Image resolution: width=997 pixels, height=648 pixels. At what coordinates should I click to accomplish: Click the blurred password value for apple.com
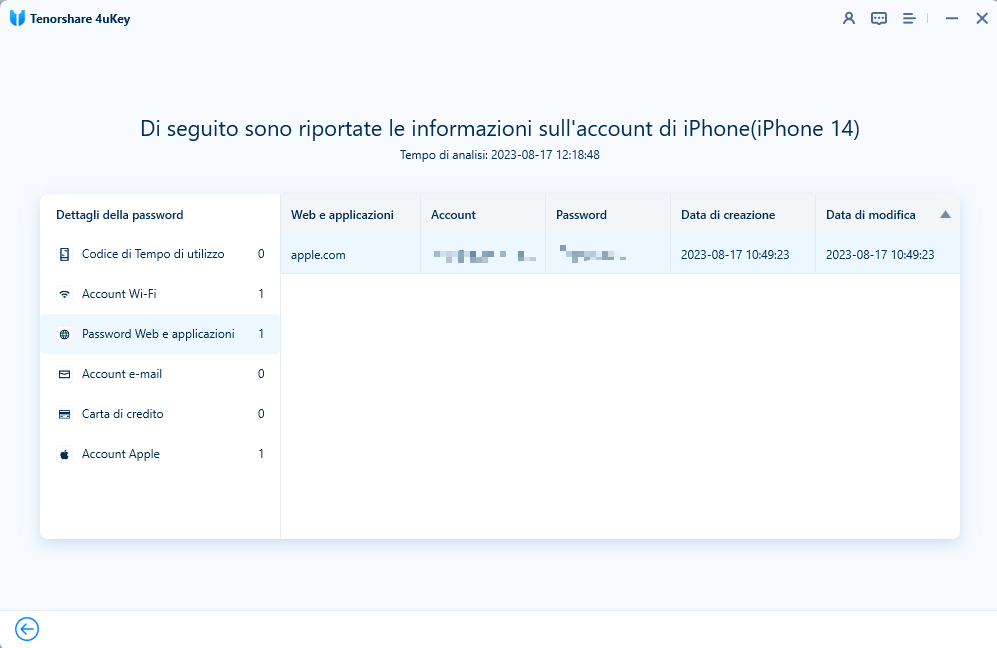[x=593, y=253]
